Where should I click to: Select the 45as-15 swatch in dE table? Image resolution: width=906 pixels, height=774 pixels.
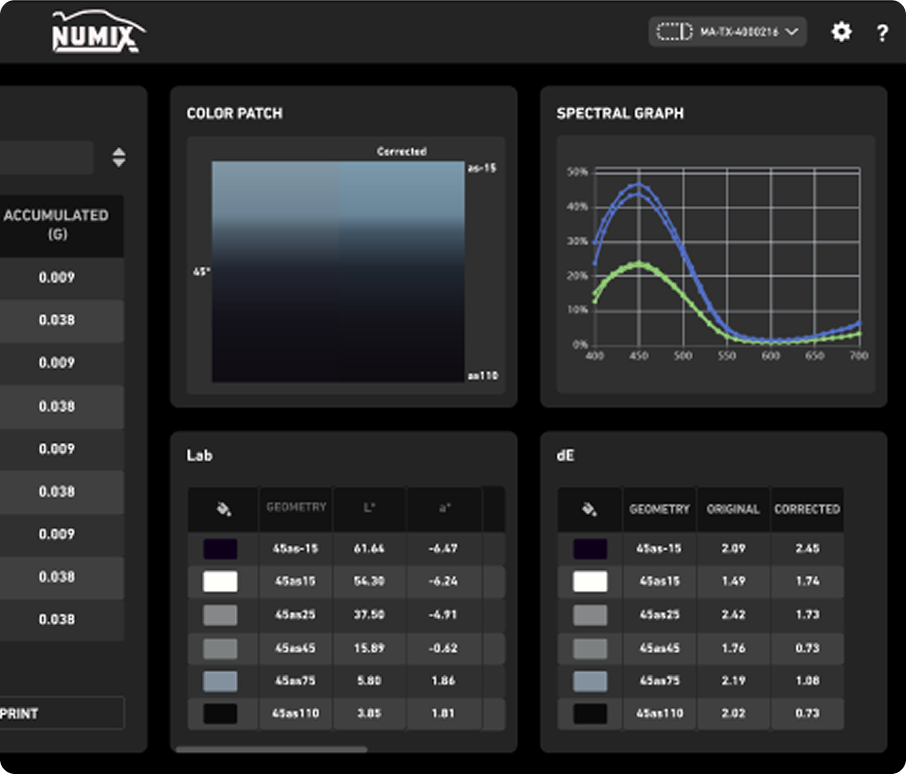(590, 549)
